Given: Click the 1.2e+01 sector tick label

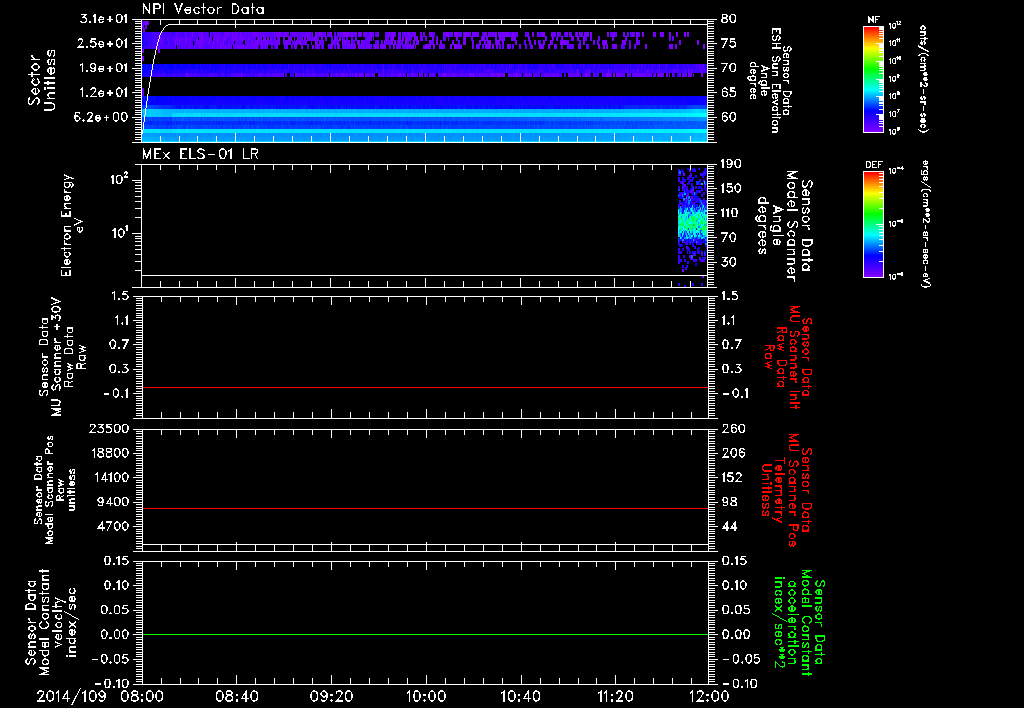Looking at the screenshot, I should [104, 93].
